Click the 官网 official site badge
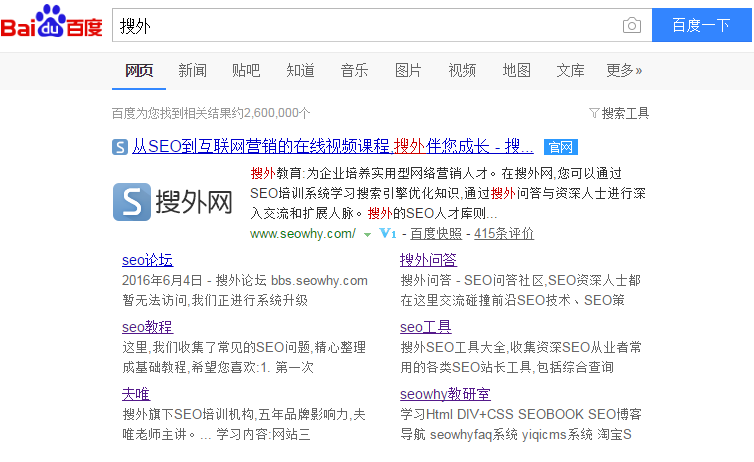Image resolution: width=754 pixels, height=462 pixels. click(x=561, y=147)
